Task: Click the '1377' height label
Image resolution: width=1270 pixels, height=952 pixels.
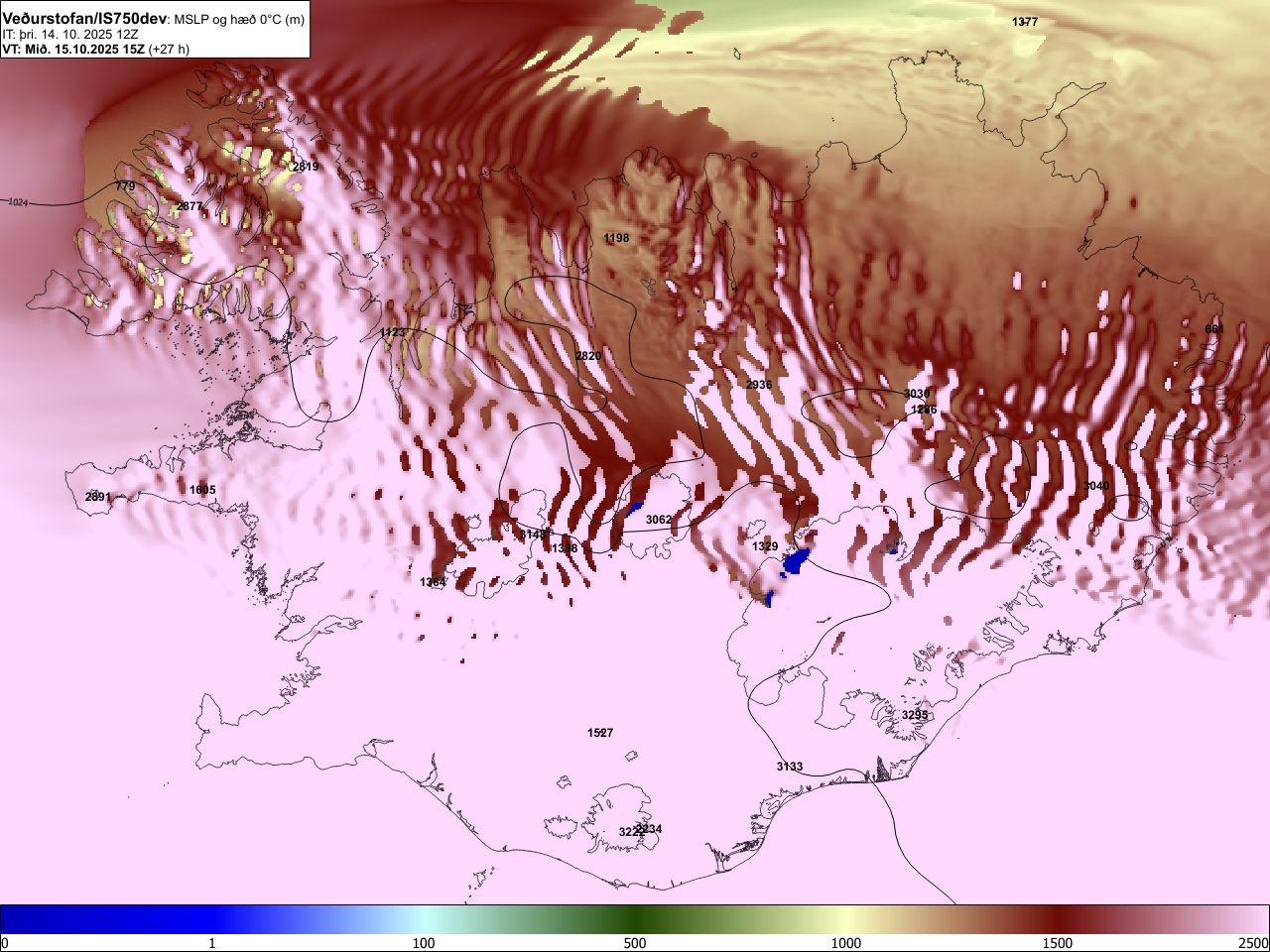Action: (x=1025, y=22)
